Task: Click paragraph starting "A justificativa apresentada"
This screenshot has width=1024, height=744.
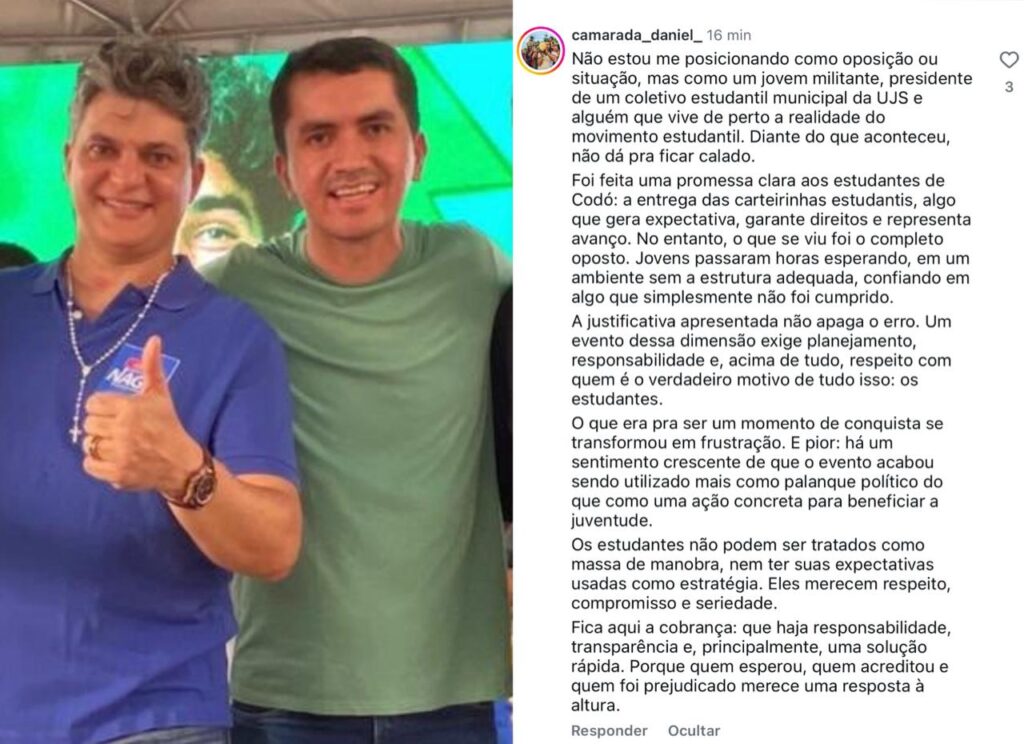Action: [x=761, y=360]
